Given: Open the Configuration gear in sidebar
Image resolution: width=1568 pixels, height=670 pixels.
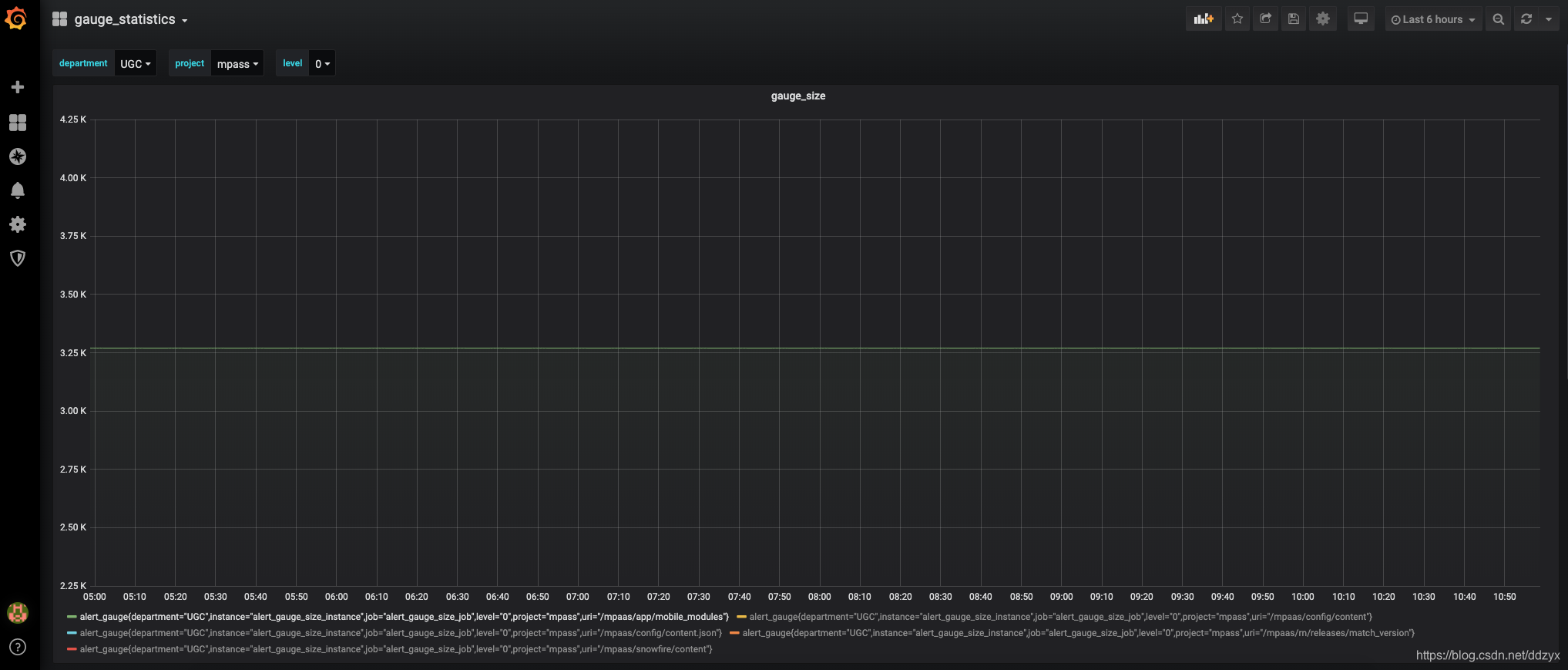Looking at the screenshot, I should tap(18, 224).
